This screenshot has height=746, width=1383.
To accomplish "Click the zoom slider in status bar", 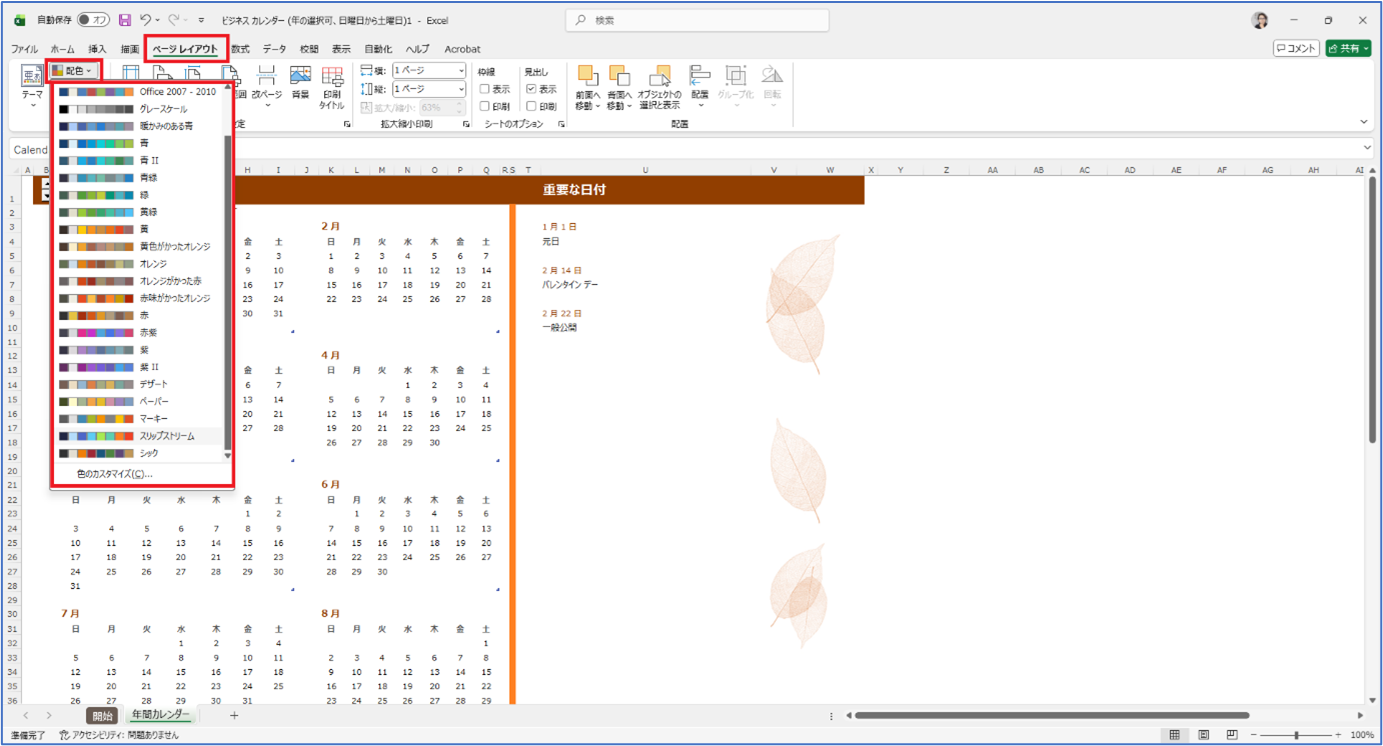I will click(1296, 735).
